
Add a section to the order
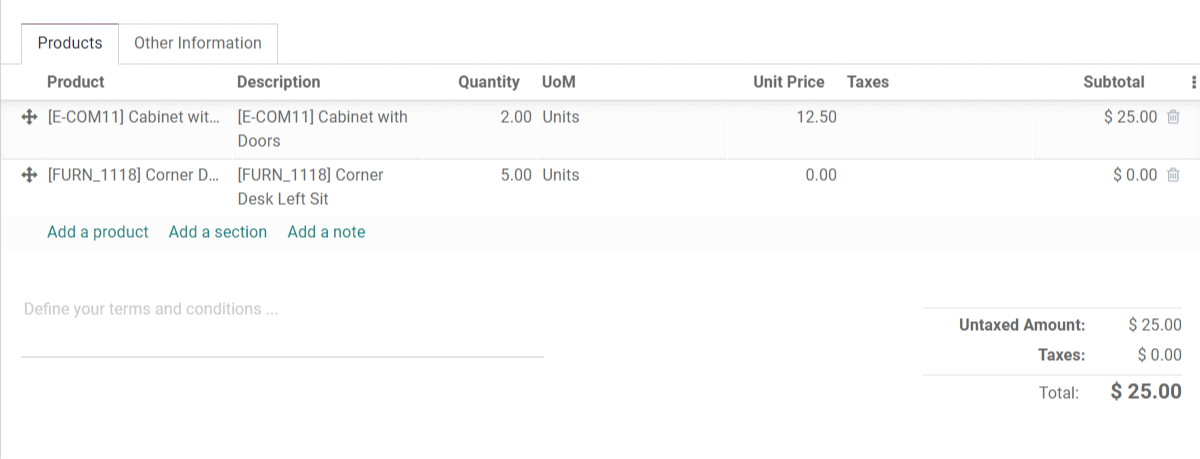point(218,232)
